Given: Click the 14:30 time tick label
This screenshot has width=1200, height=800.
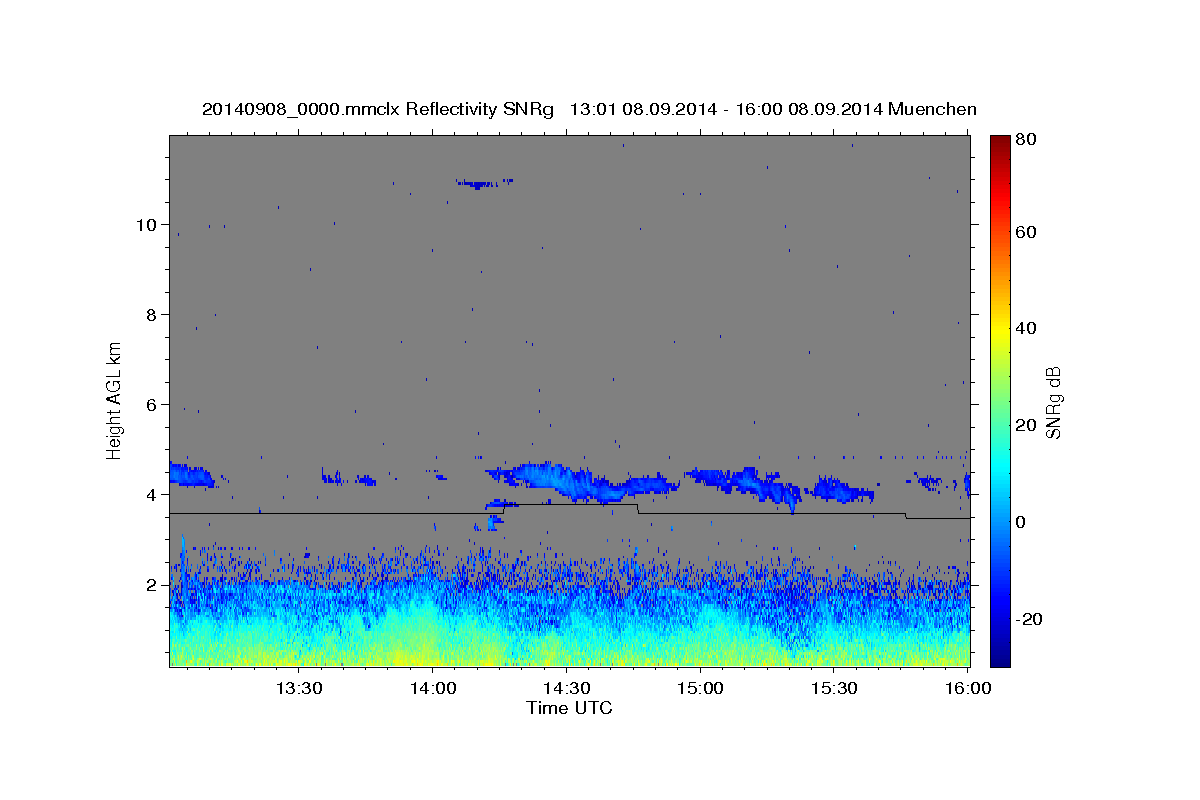Looking at the screenshot, I should tap(566, 689).
